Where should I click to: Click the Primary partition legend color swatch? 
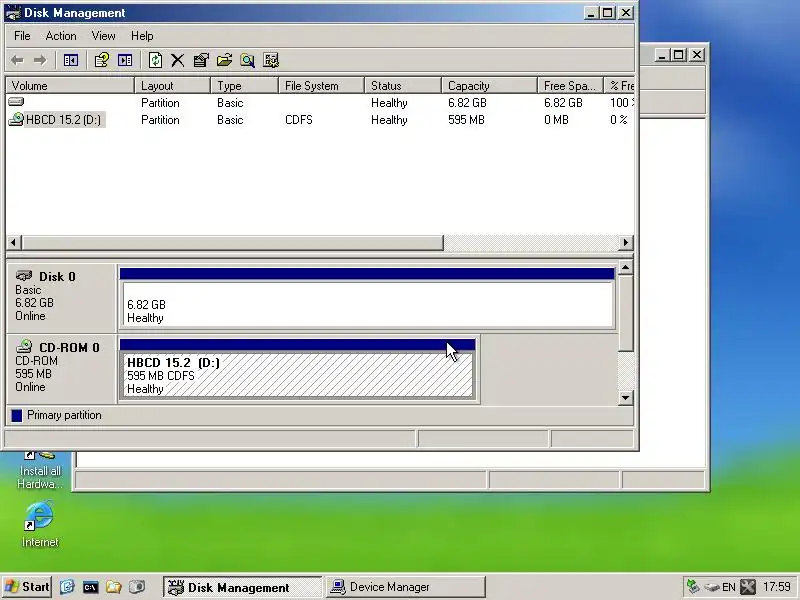tap(17, 415)
